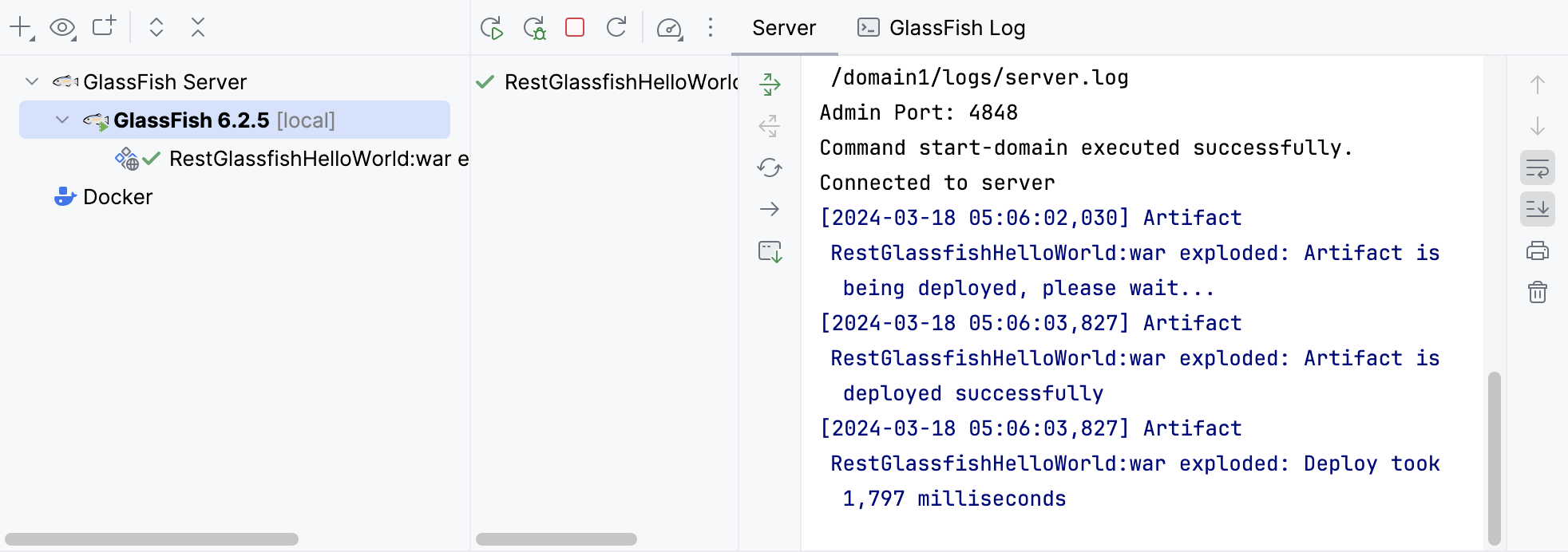Toggle Soft-Wrap in the console
1568x552 pixels.
pyautogui.click(x=1538, y=168)
